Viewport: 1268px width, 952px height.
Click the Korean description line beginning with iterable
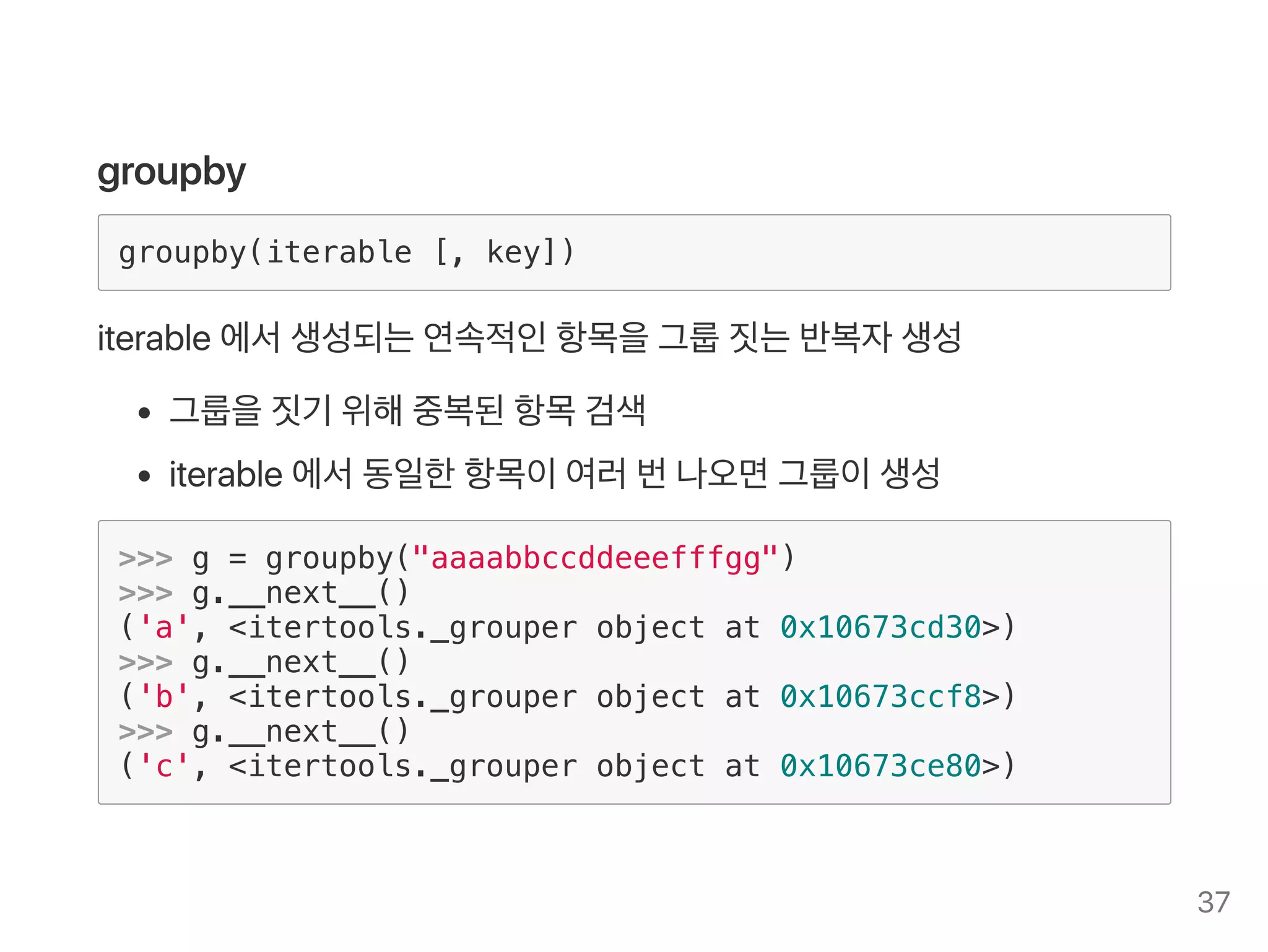[x=529, y=338]
